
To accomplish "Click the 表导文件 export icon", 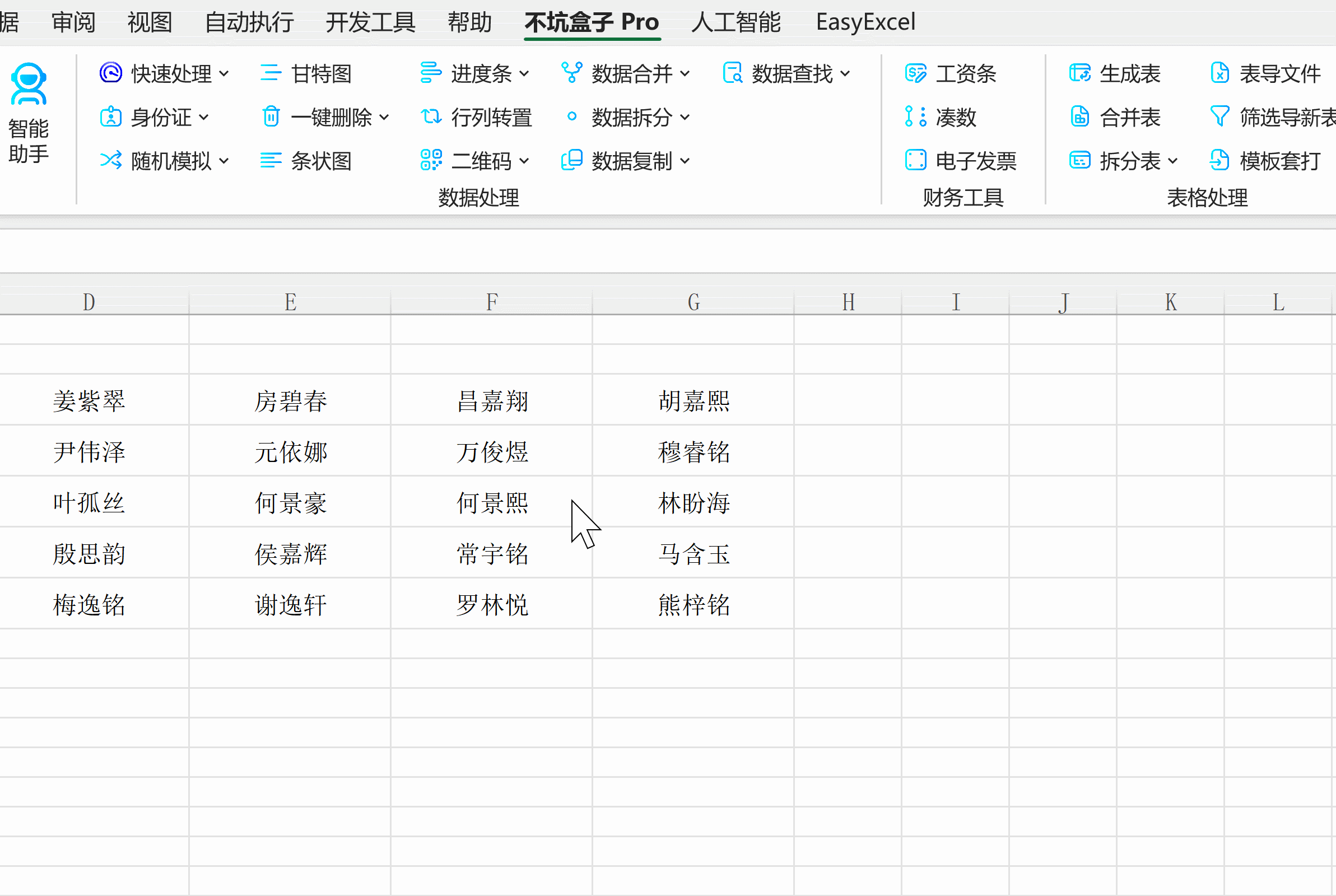I will pos(1219,73).
